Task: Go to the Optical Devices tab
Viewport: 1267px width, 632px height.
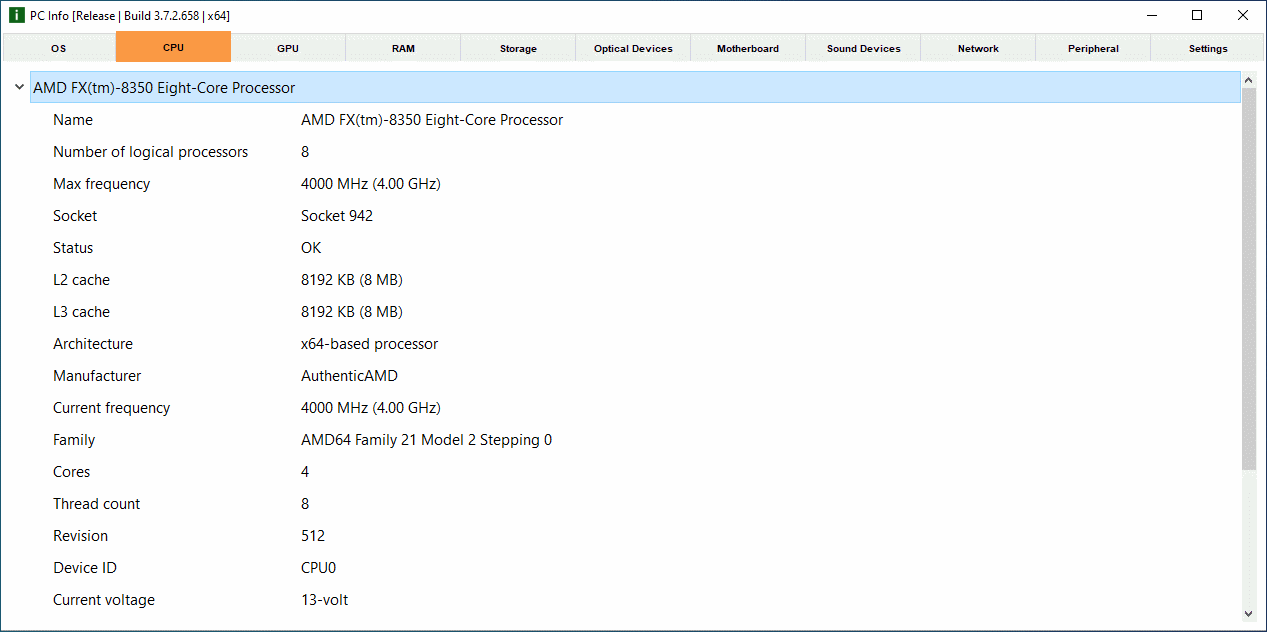Action: (x=633, y=48)
